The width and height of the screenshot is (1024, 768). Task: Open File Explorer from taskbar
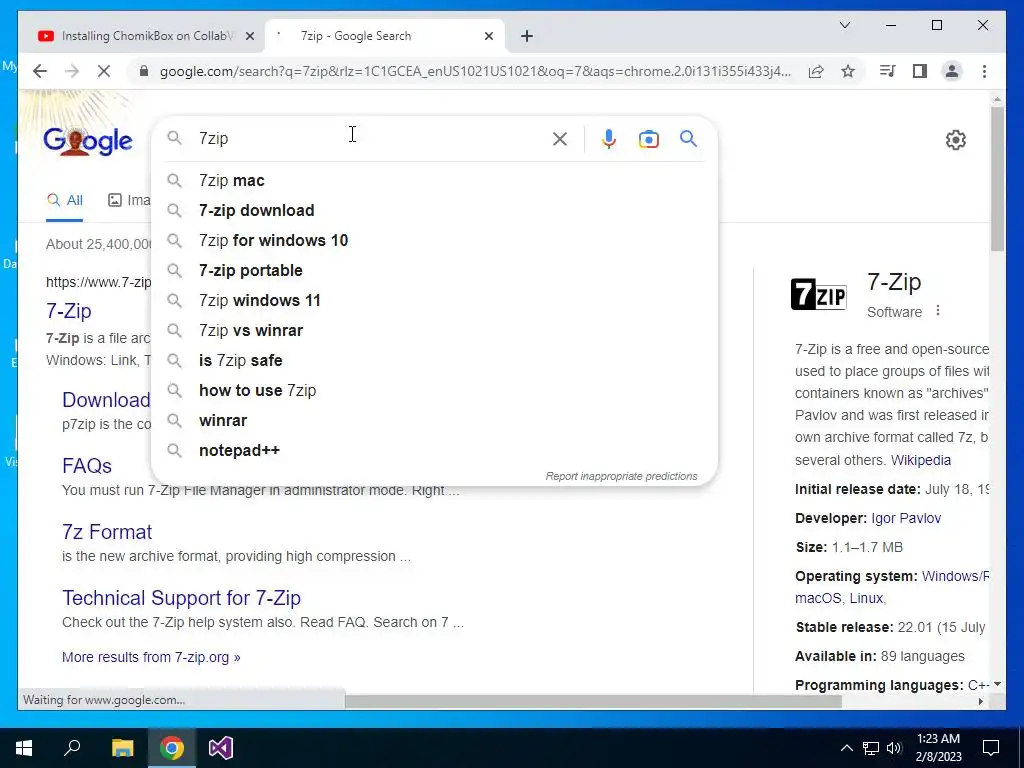122,748
